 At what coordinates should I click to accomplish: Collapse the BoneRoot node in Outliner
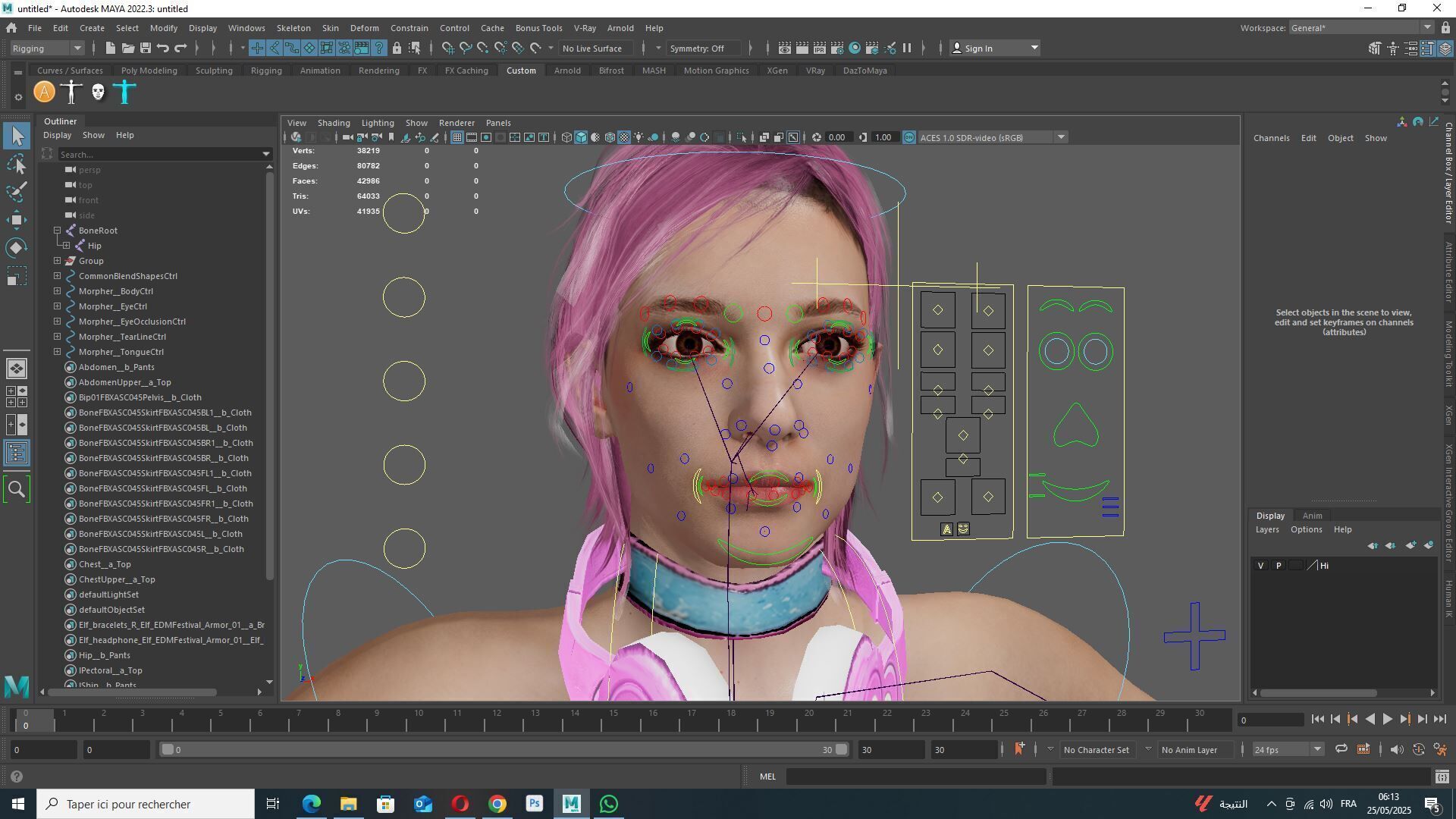click(57, 231)
